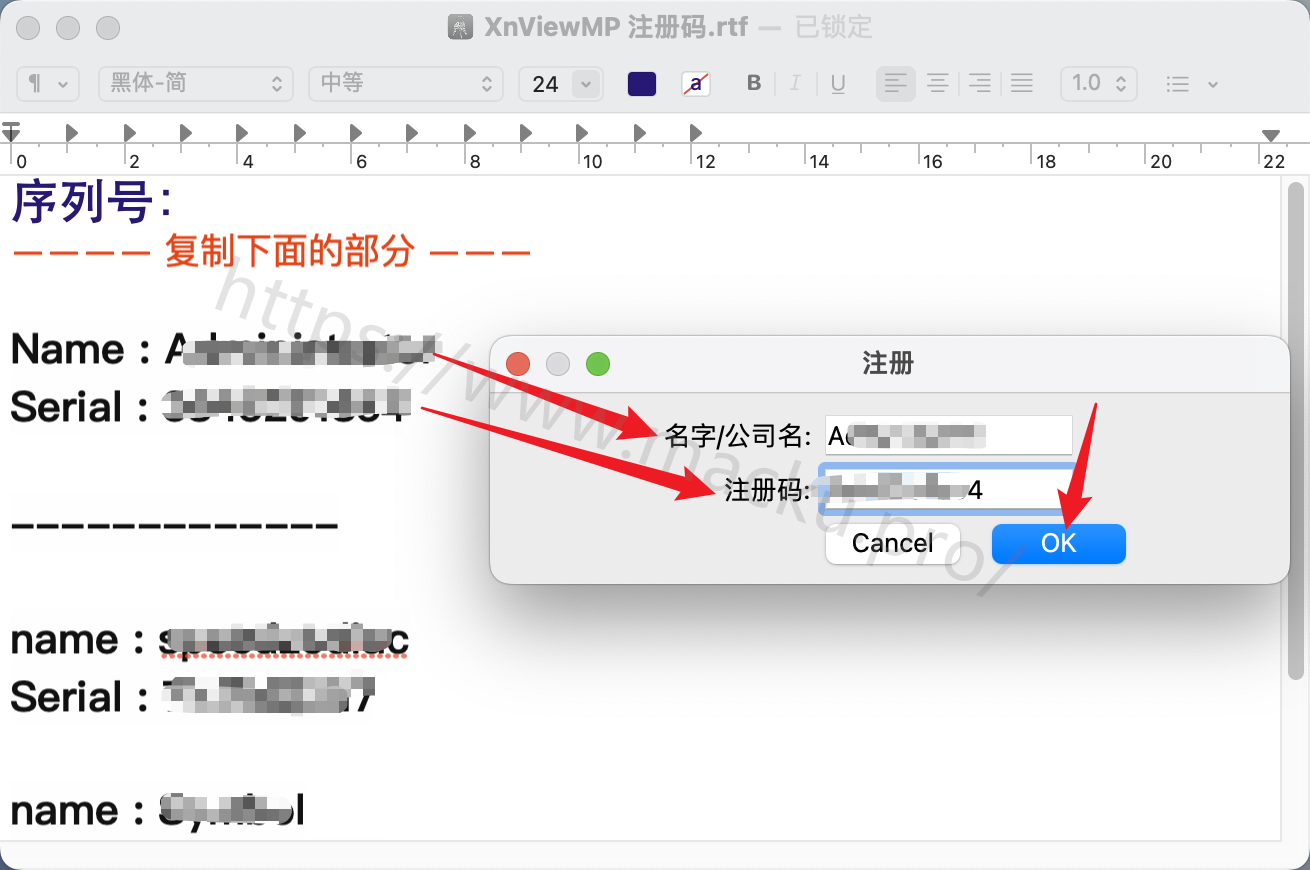This screenshot has height=870, width=1310.
Task: Click the tab stop at ruler position 12
Action: tap(696, 132)
